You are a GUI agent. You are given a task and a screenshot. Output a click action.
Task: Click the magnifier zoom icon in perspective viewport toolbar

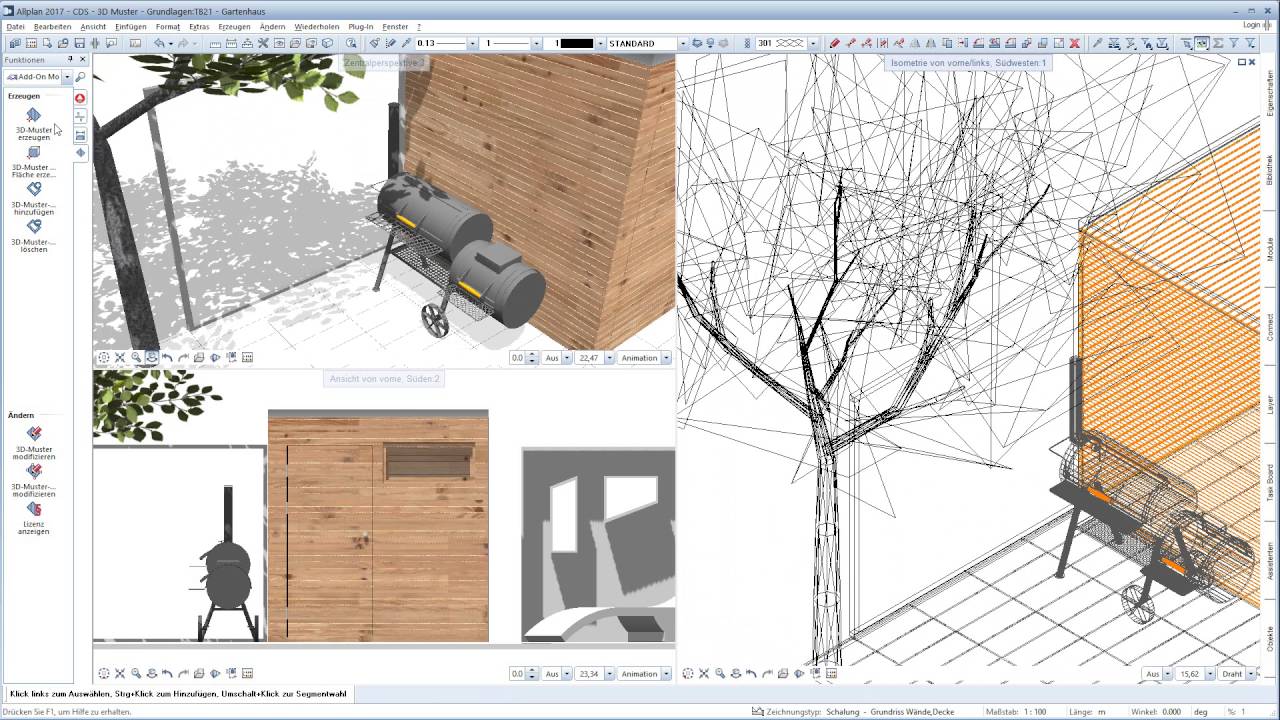coord(135,357)
